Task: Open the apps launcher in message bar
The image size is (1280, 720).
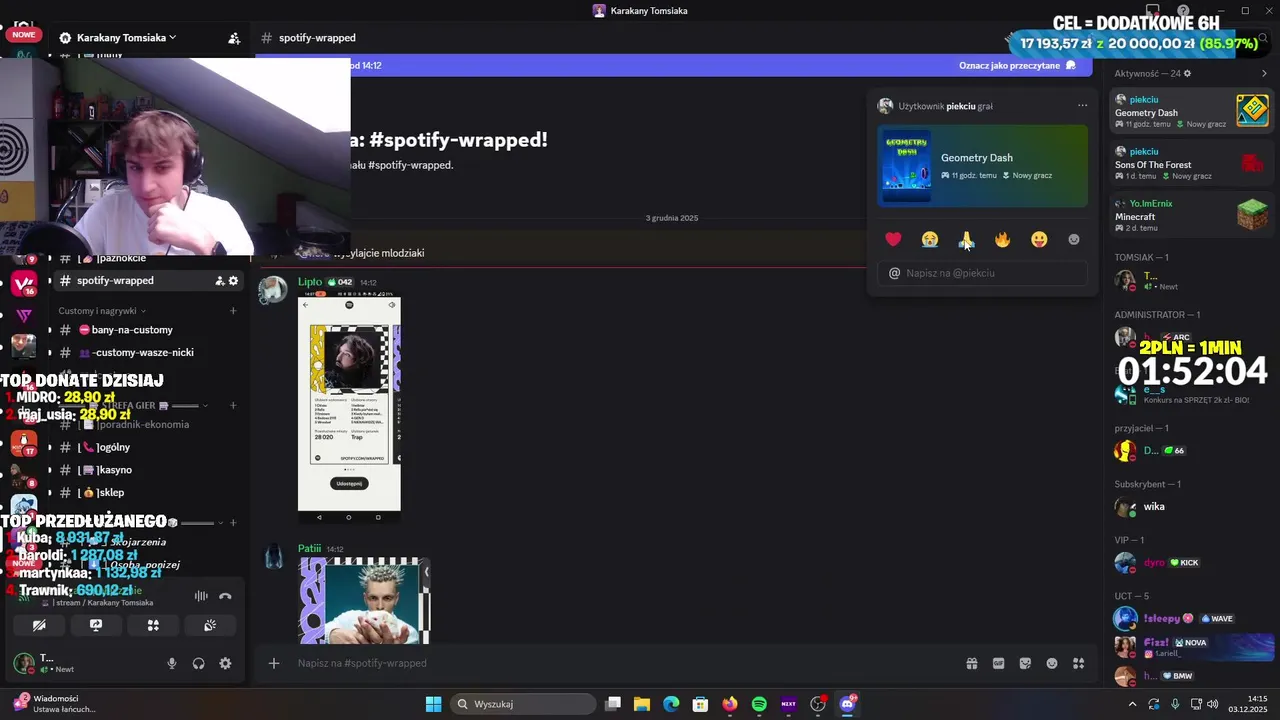Action: coord(1079,663)
